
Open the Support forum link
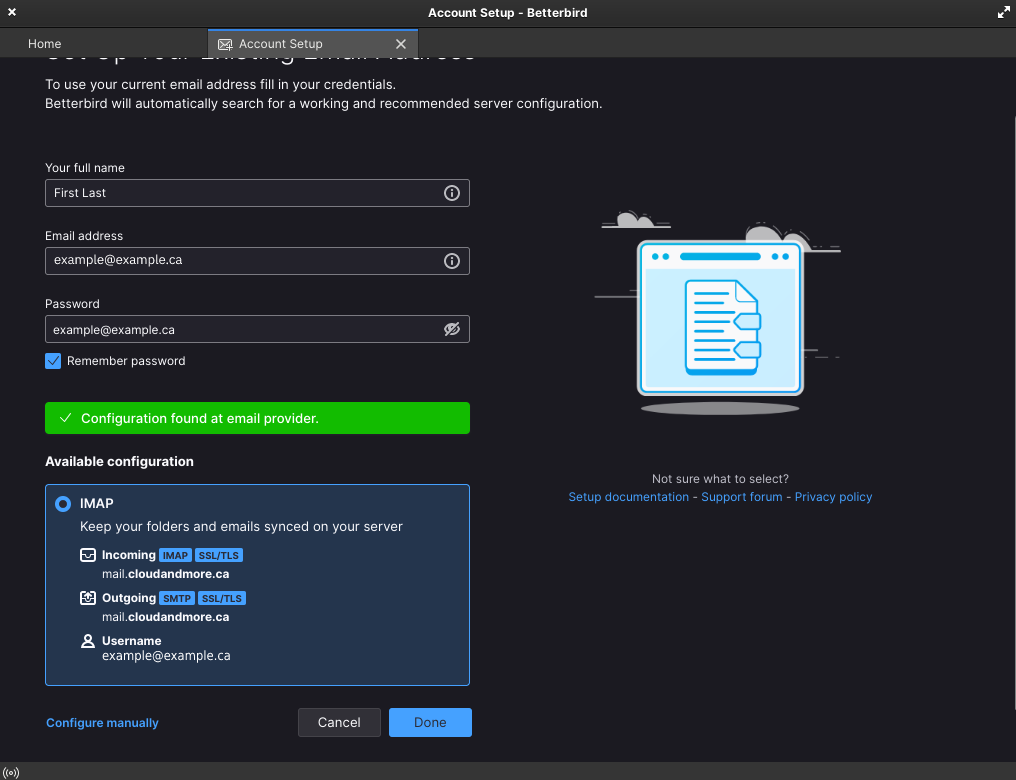pos(742,497)
